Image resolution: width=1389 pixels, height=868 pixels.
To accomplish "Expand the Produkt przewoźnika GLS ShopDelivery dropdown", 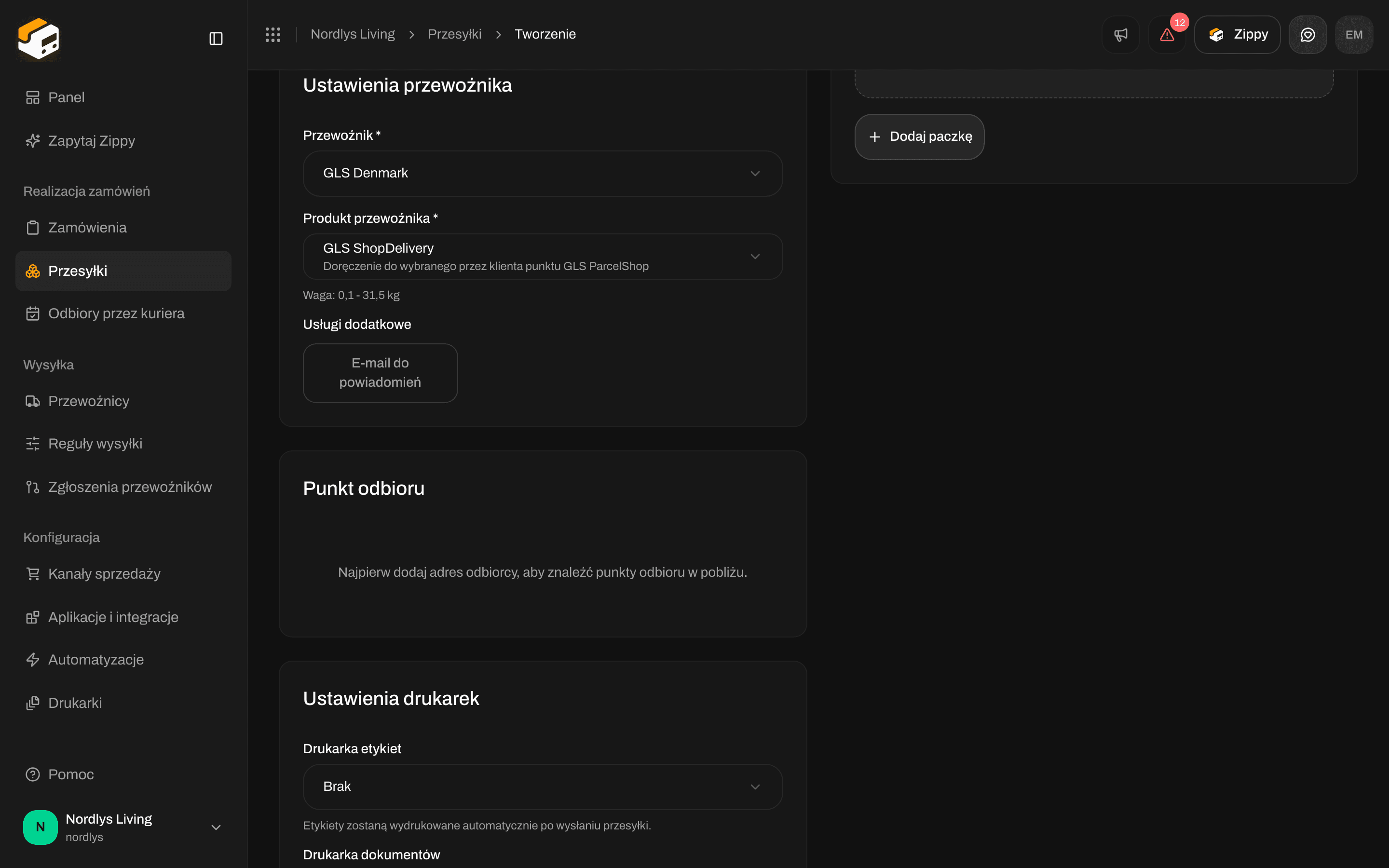I will [543, 257].
